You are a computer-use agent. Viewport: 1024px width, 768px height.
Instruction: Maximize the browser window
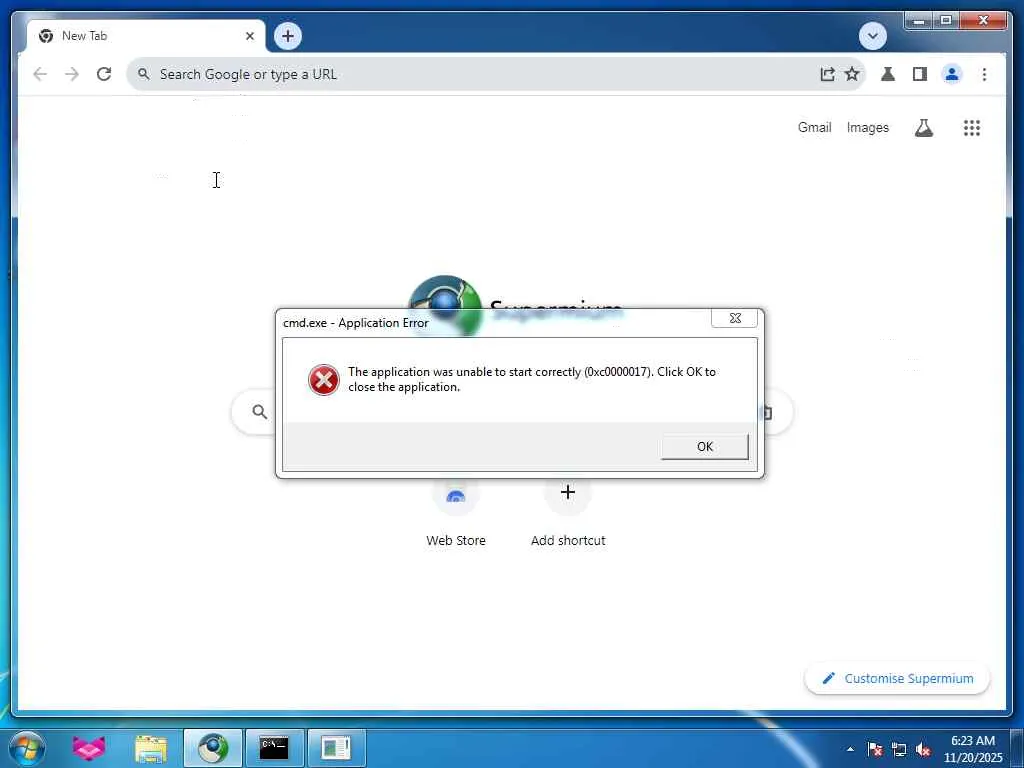pos(946,21)
